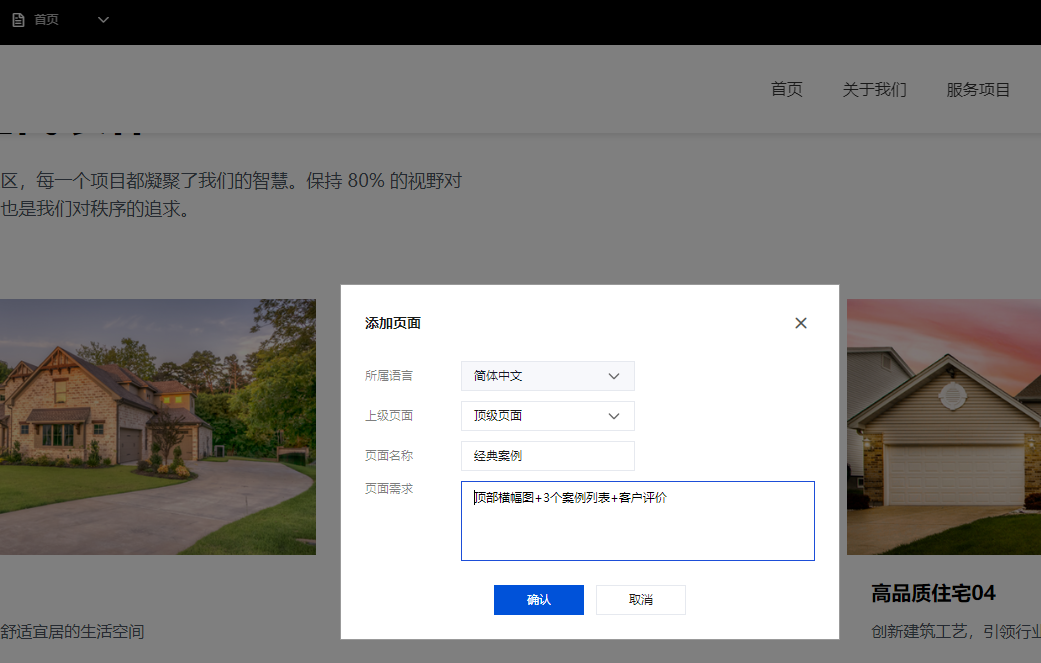Open the 上级页面 dropdown showing 顶级页面
1041x663 pixels.
click(547, 416)
